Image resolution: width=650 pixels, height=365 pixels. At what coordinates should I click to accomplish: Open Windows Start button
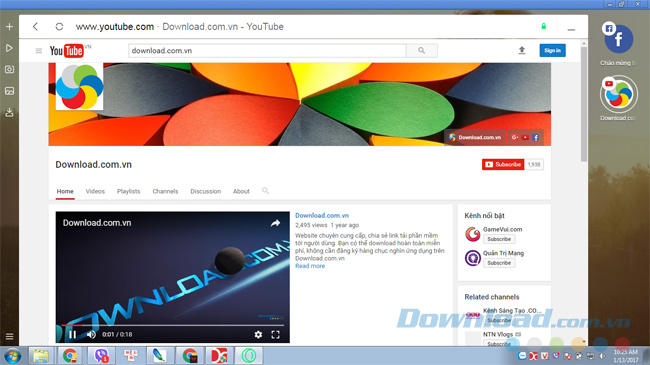coord(12,356)
